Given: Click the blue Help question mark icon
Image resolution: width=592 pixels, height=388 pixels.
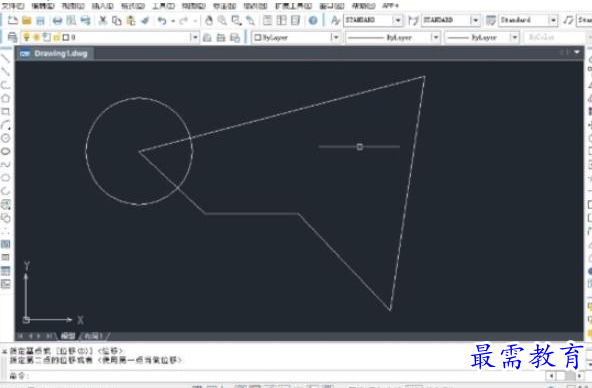Looking at the screenshot, I should 313,20.
